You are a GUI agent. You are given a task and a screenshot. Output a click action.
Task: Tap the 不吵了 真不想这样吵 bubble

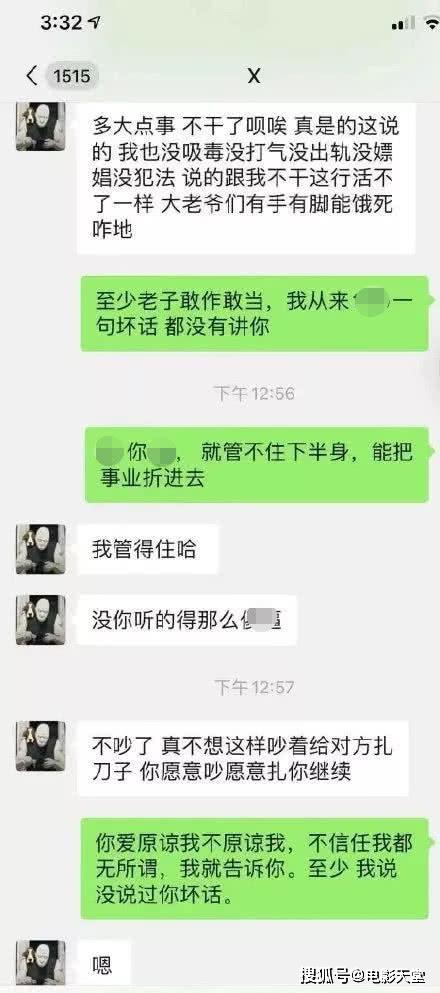(x=242, y=759)
